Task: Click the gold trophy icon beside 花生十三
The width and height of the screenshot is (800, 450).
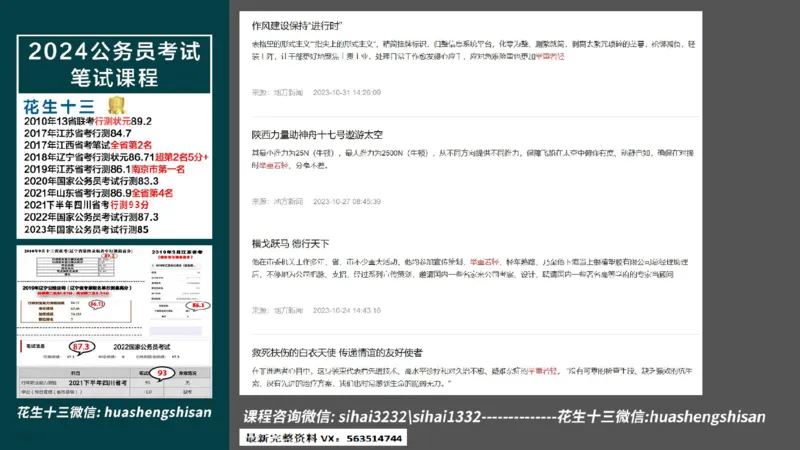Action: tap(117, 105)
